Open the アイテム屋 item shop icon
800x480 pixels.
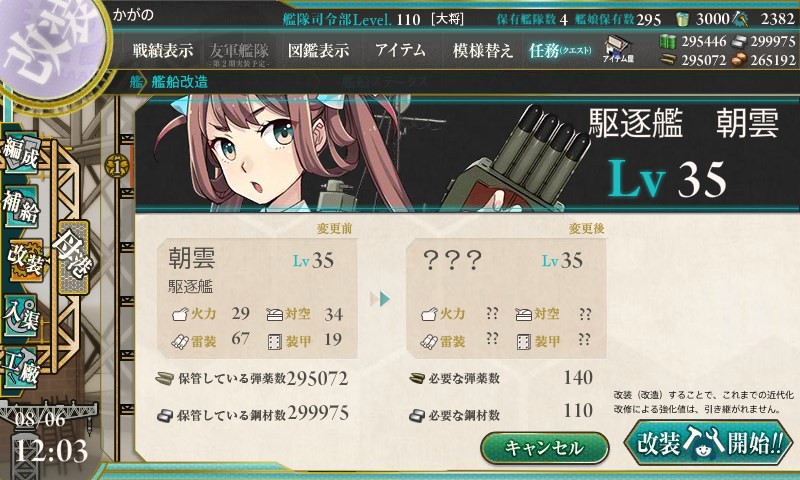coord(618,49)
